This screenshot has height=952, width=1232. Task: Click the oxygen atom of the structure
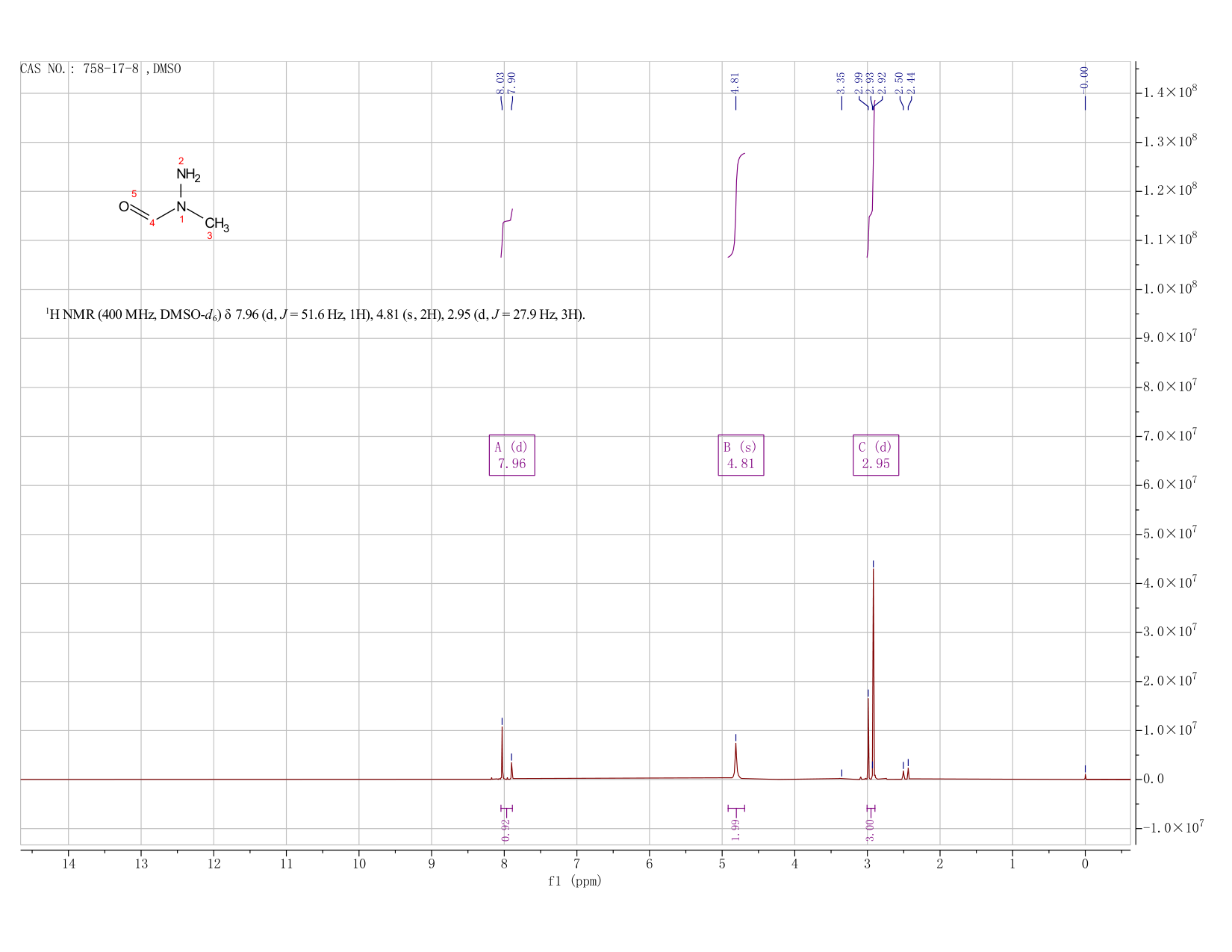click(x=124, y=207)
